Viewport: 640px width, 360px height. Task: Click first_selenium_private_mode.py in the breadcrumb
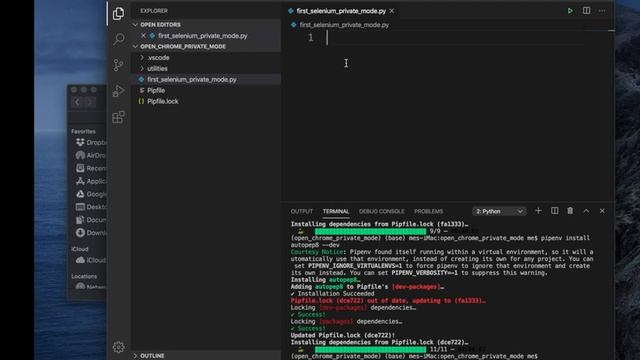344,25
